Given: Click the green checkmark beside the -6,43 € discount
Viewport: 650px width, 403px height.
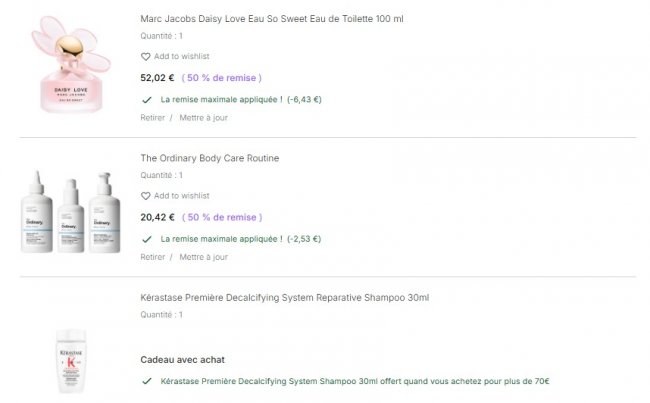Looking at the screenshot, I should [147, 100].
